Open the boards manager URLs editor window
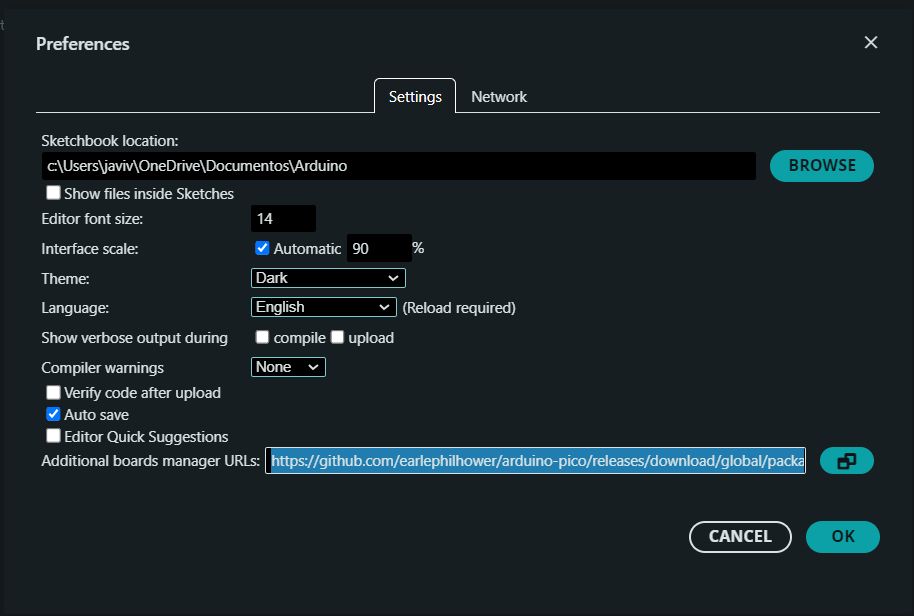The height and width of the screenshot is (616, 914). point(846,460)
